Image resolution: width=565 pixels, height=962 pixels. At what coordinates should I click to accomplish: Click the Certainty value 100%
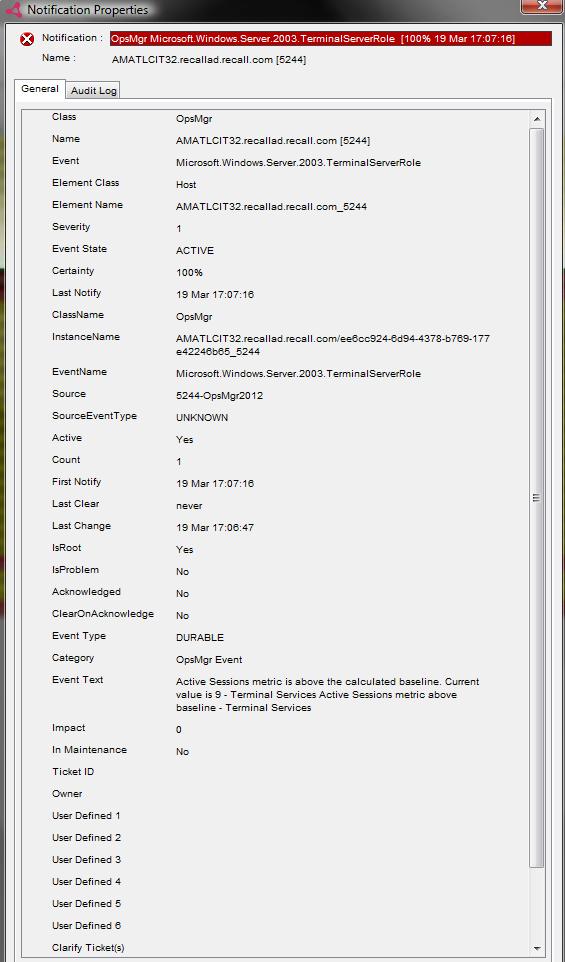pyautogui.click(x=189, y=273)
